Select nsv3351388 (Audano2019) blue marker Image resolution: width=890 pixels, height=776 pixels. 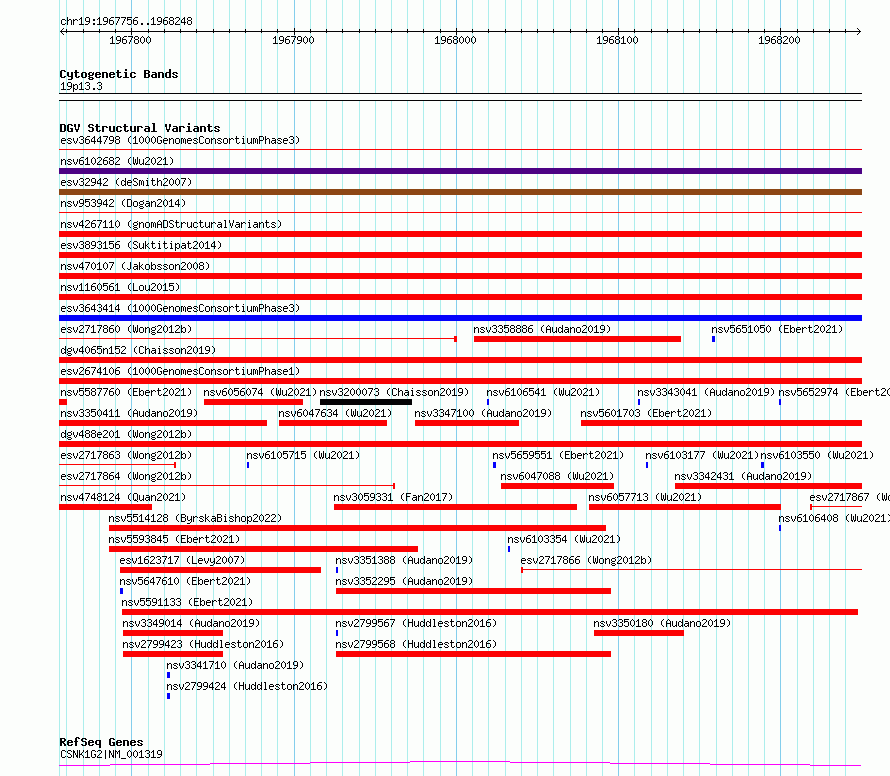tap(337, 570)
